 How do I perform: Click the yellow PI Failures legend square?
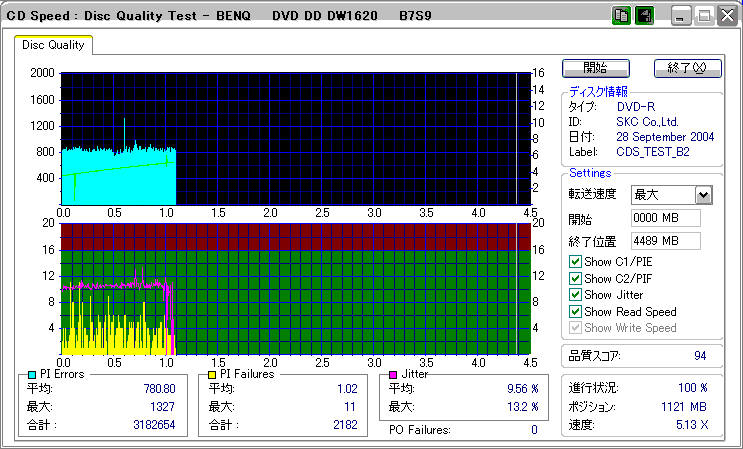(212, 374)
